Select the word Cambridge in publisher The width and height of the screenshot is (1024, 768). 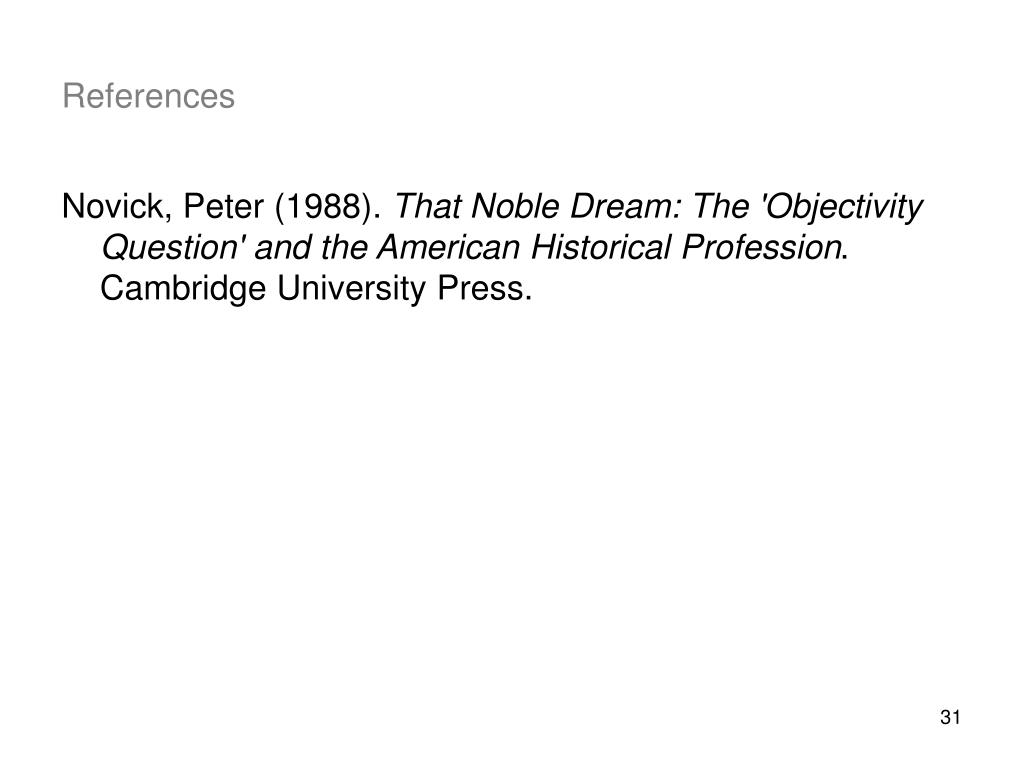[184, 289]
